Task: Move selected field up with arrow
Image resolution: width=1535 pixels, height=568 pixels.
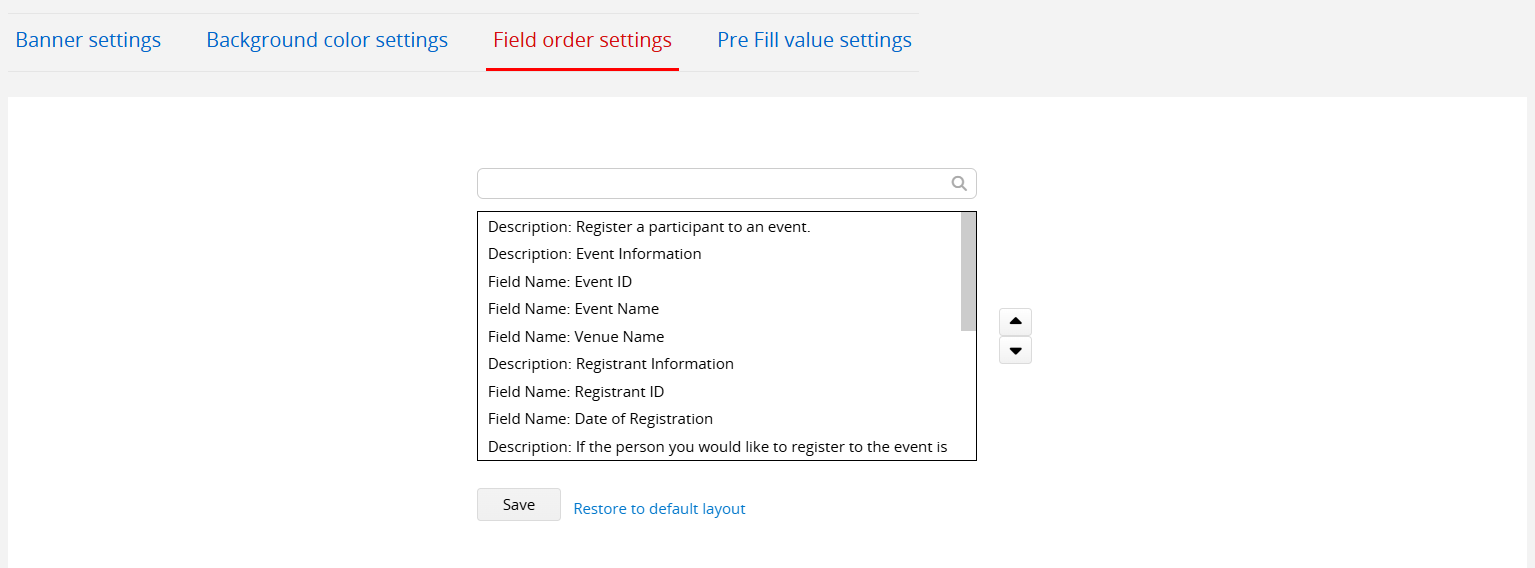Action: pos(1015,322)
